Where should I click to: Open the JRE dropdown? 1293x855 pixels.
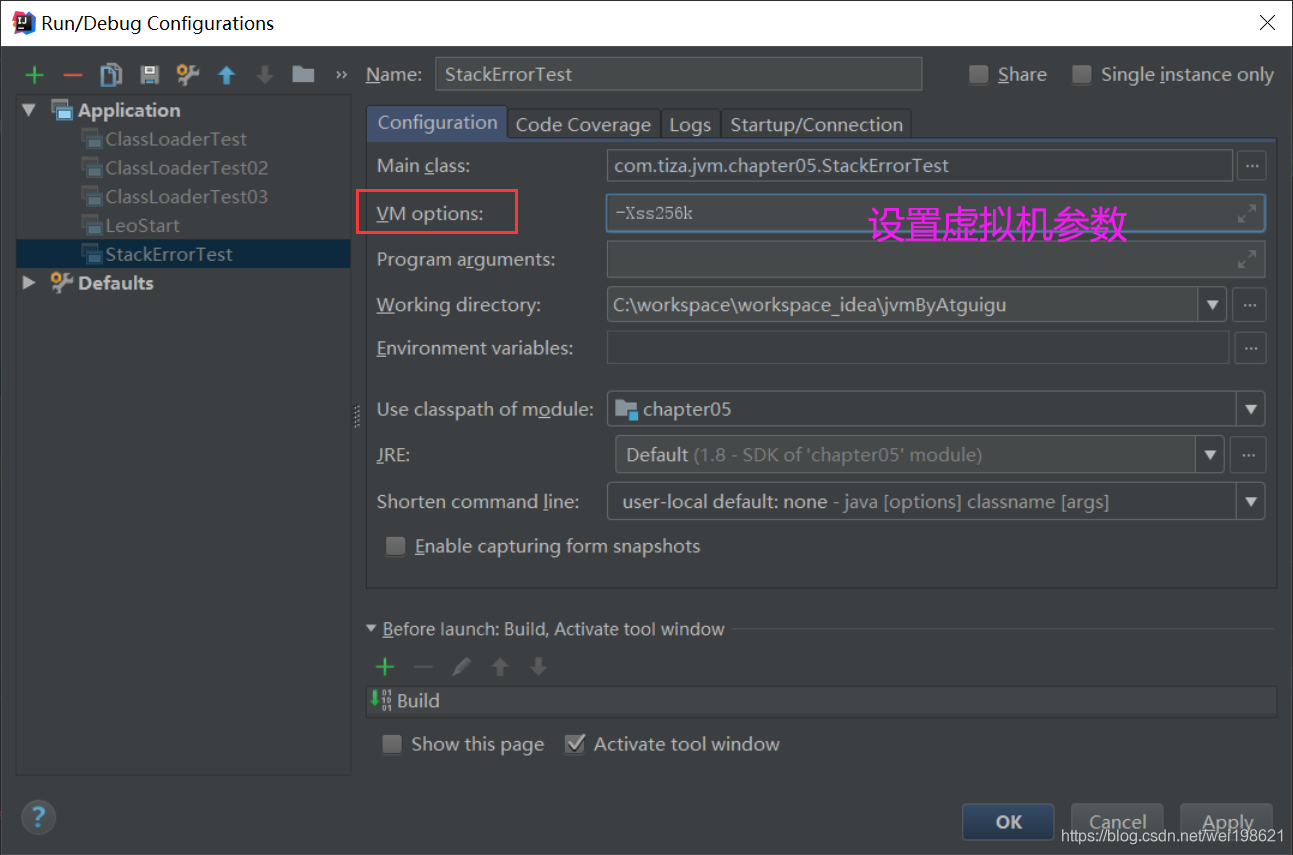point(1211,455)
